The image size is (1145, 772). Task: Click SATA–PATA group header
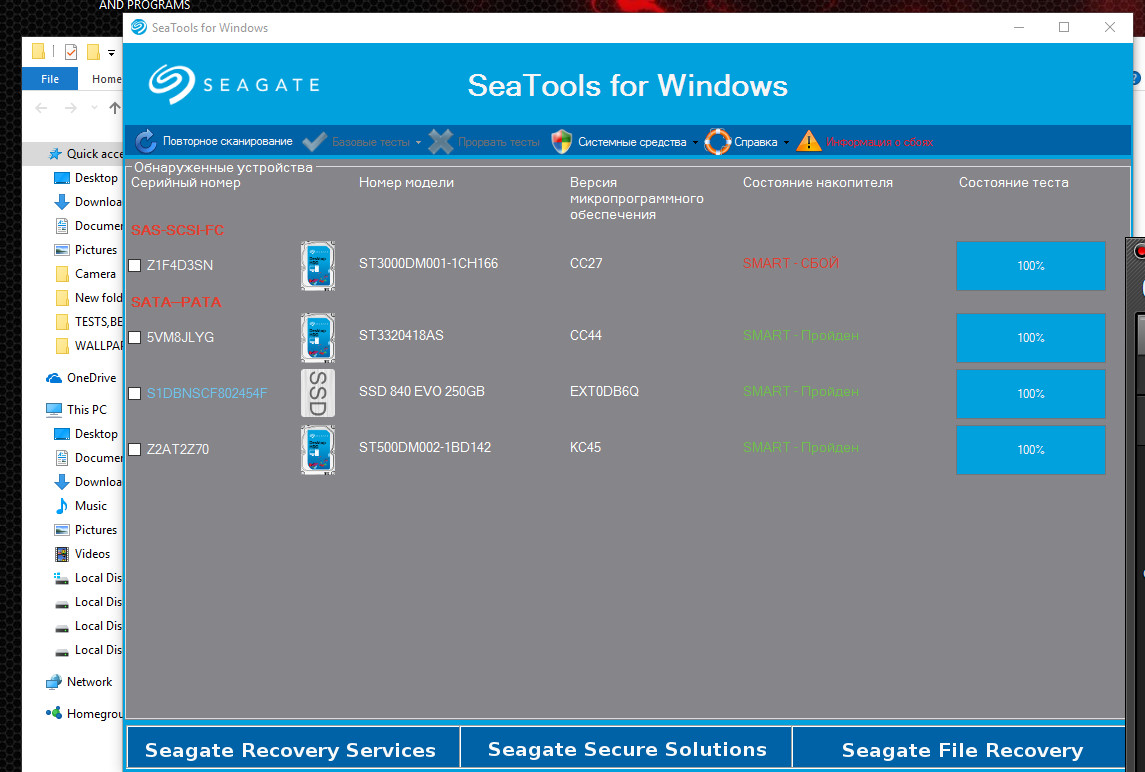coord(175,302)
